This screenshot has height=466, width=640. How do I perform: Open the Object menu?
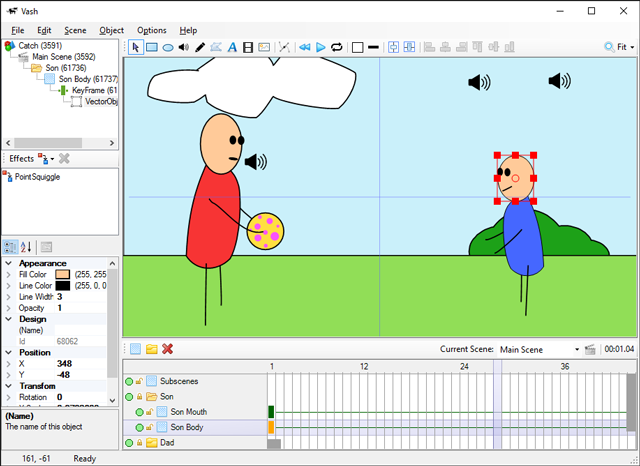pyautogui.click(x=111, y=30)
